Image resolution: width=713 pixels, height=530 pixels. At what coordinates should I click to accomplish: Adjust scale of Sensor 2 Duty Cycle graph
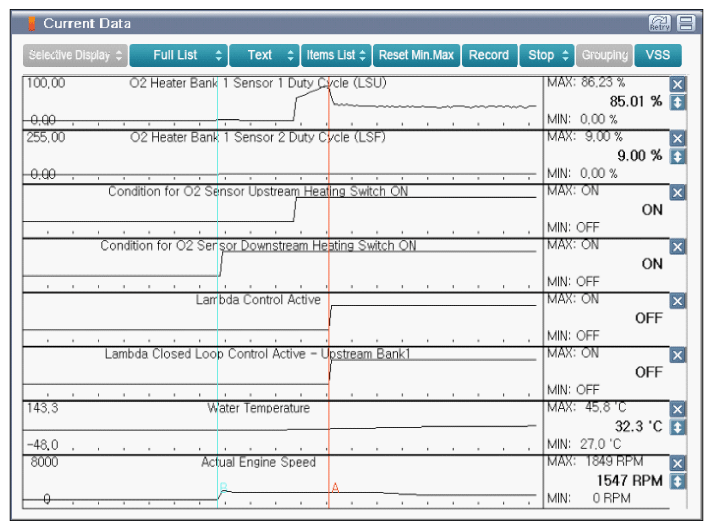click(x=678, y=156)
